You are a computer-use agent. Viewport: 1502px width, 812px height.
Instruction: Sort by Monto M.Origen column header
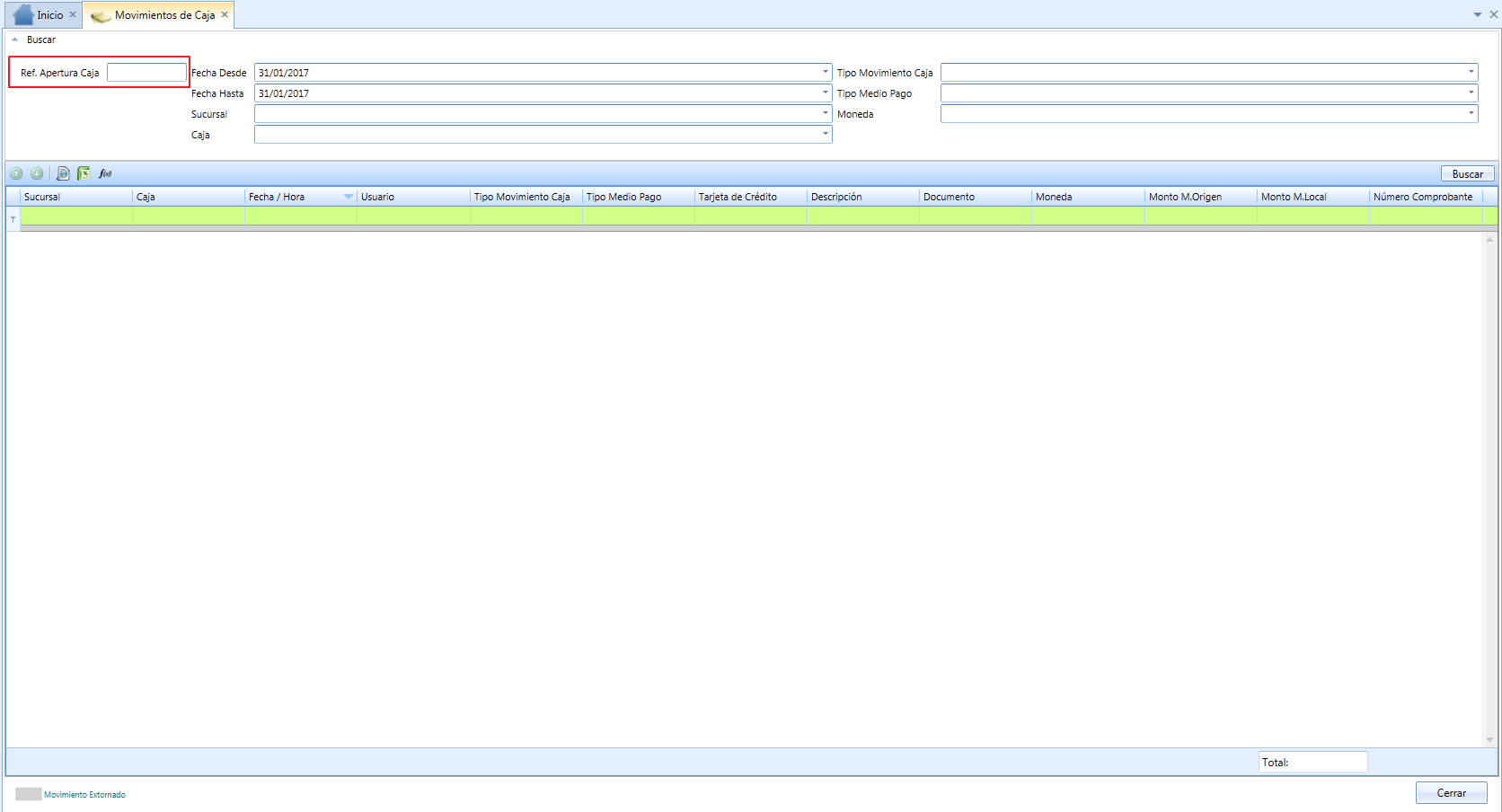pyautogui.click(x=1201, y=197)
